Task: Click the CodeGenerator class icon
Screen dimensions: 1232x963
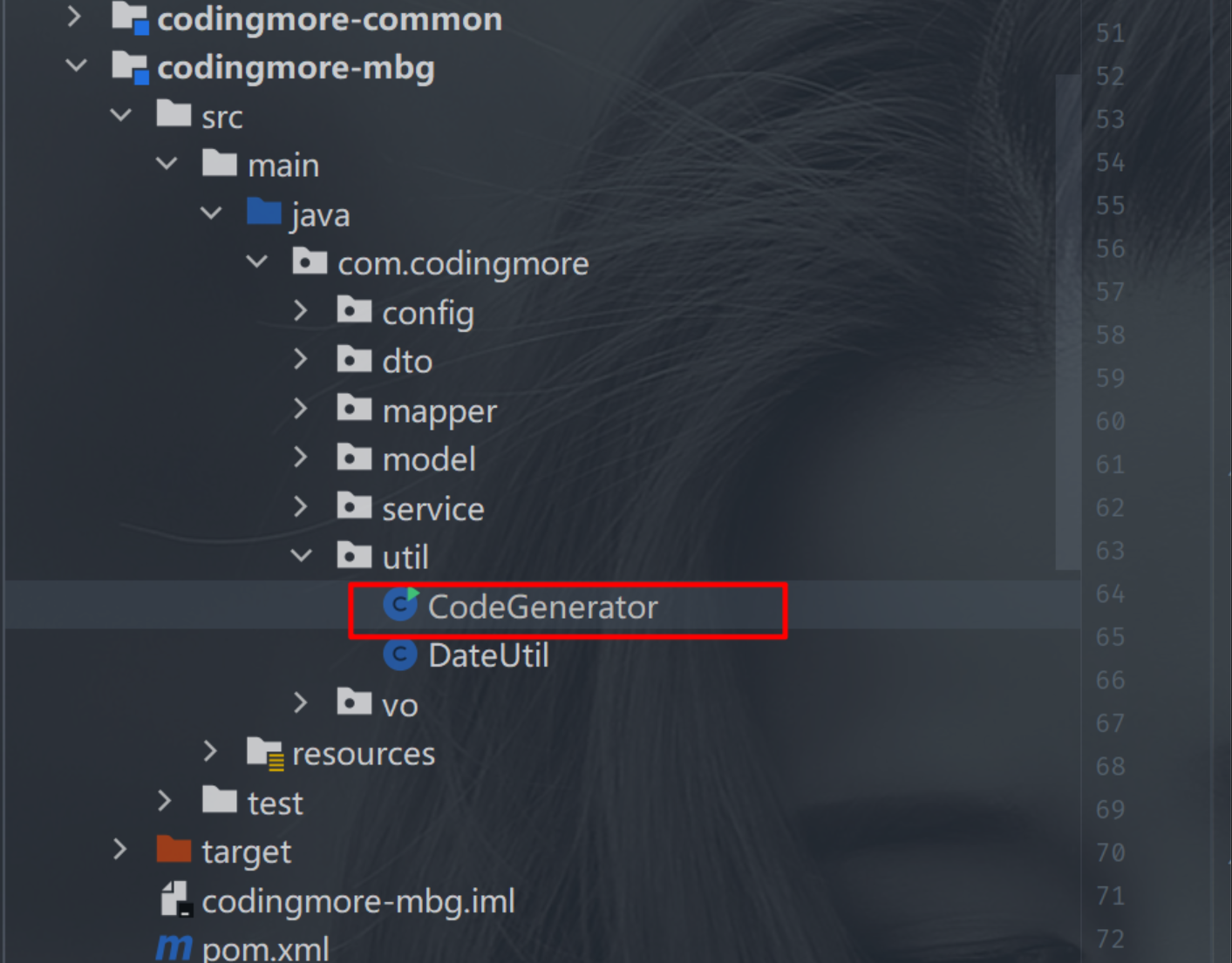Action: coord(401,605)
